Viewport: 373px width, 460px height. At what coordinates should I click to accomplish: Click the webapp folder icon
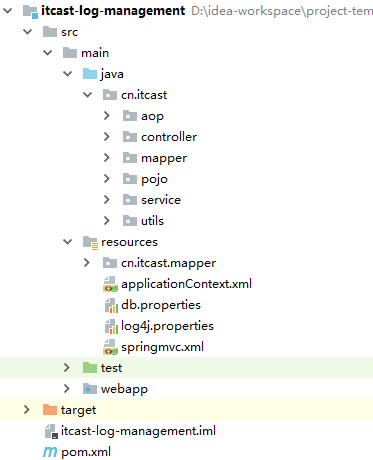tap(90, 389)
